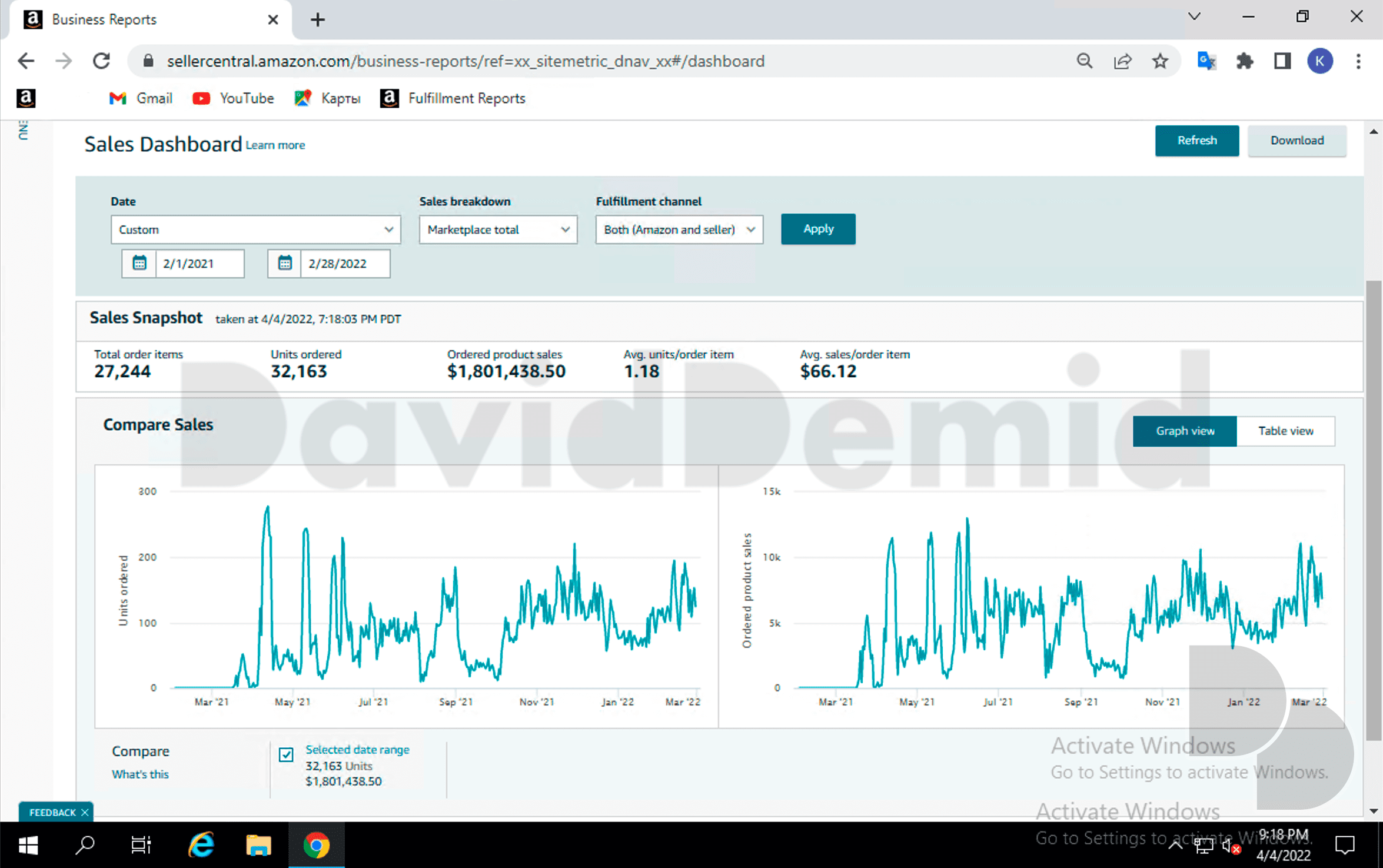This screenshot has height=868, width=1383.
Task: Open the Chrome three-dot menu
Action: point(1358,61)
